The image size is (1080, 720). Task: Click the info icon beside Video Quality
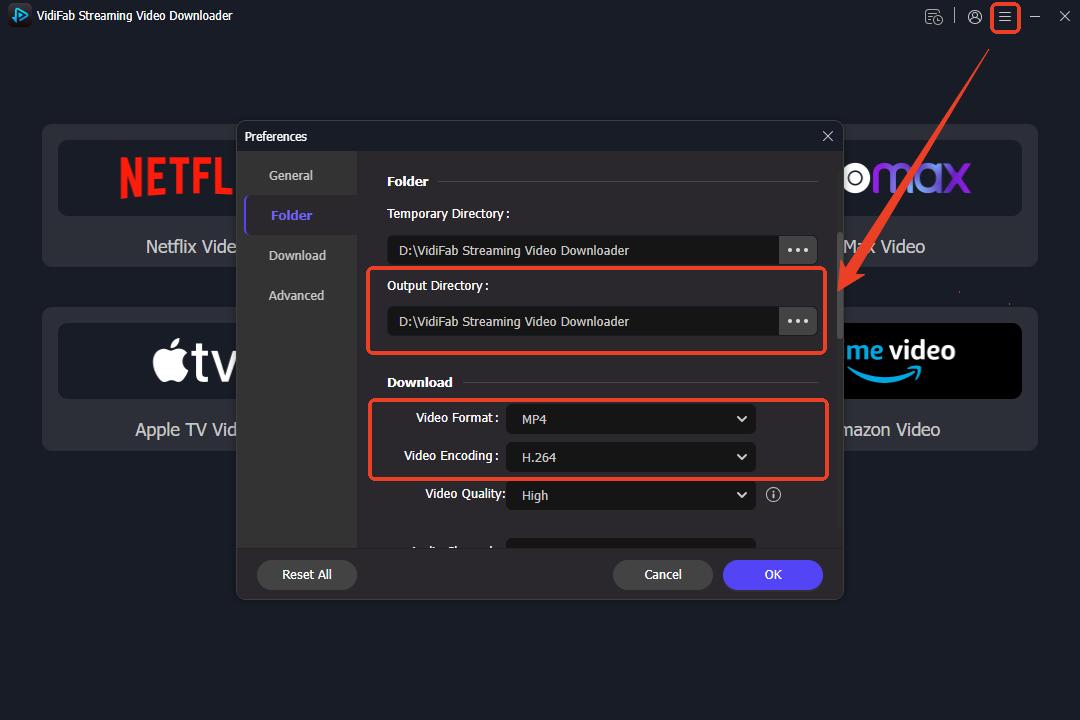(773, 495)
